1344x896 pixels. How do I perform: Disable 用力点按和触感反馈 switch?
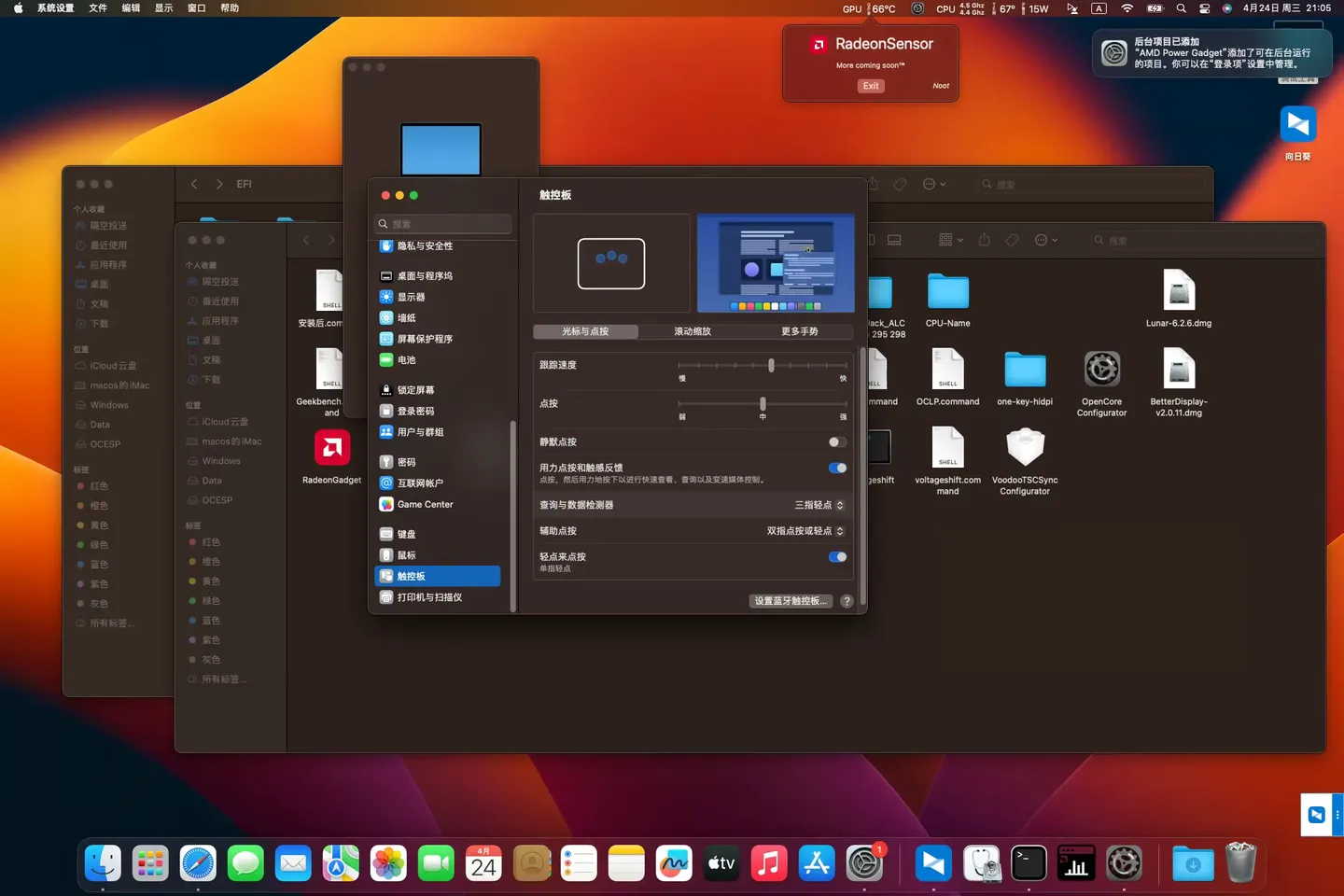point(837,469)
